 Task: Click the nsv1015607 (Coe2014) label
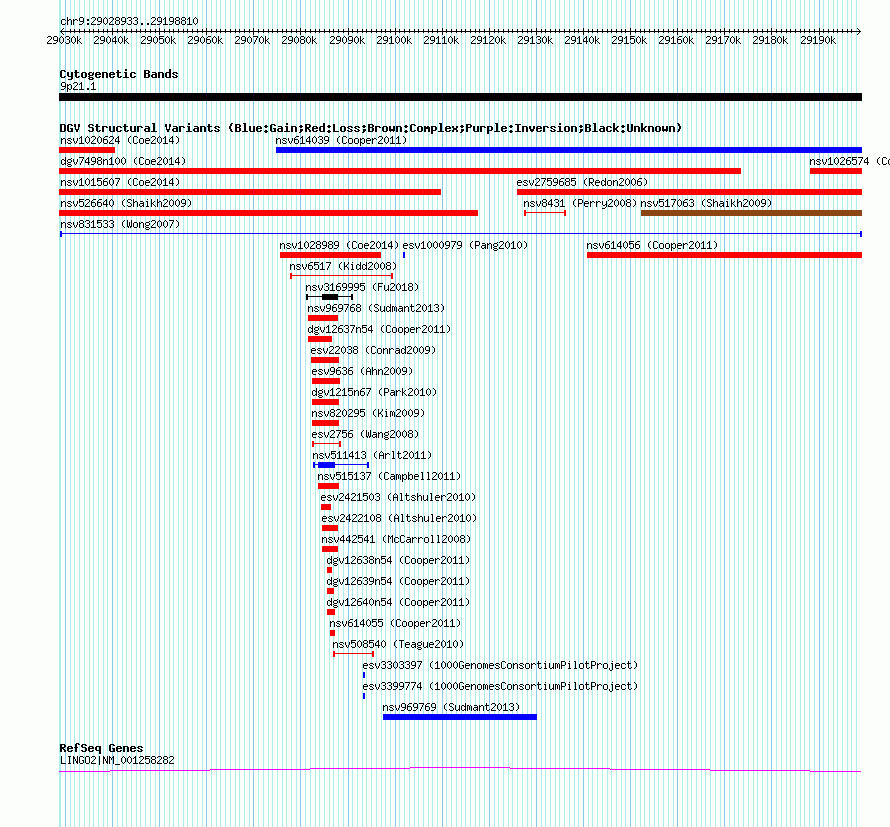point(120,182)
